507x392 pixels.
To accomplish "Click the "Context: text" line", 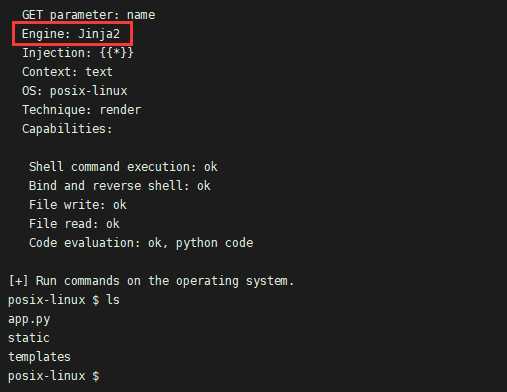I will coord(67,72).
